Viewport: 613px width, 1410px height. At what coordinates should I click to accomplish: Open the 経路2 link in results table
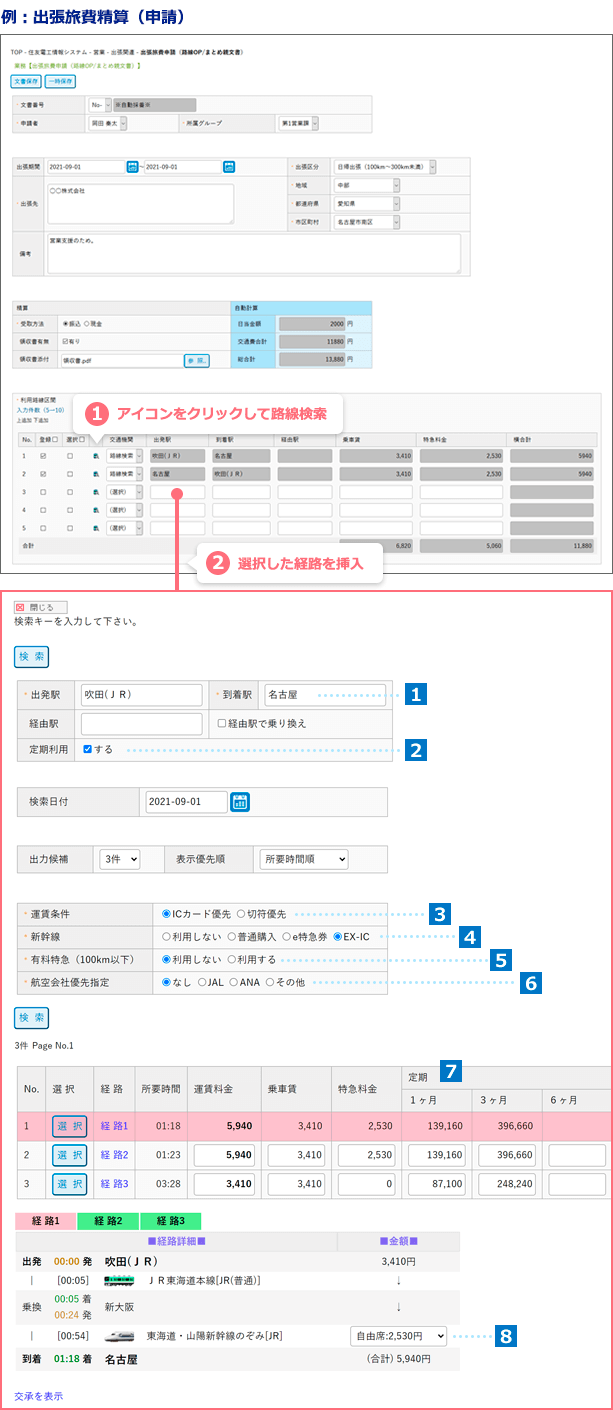113,1155
